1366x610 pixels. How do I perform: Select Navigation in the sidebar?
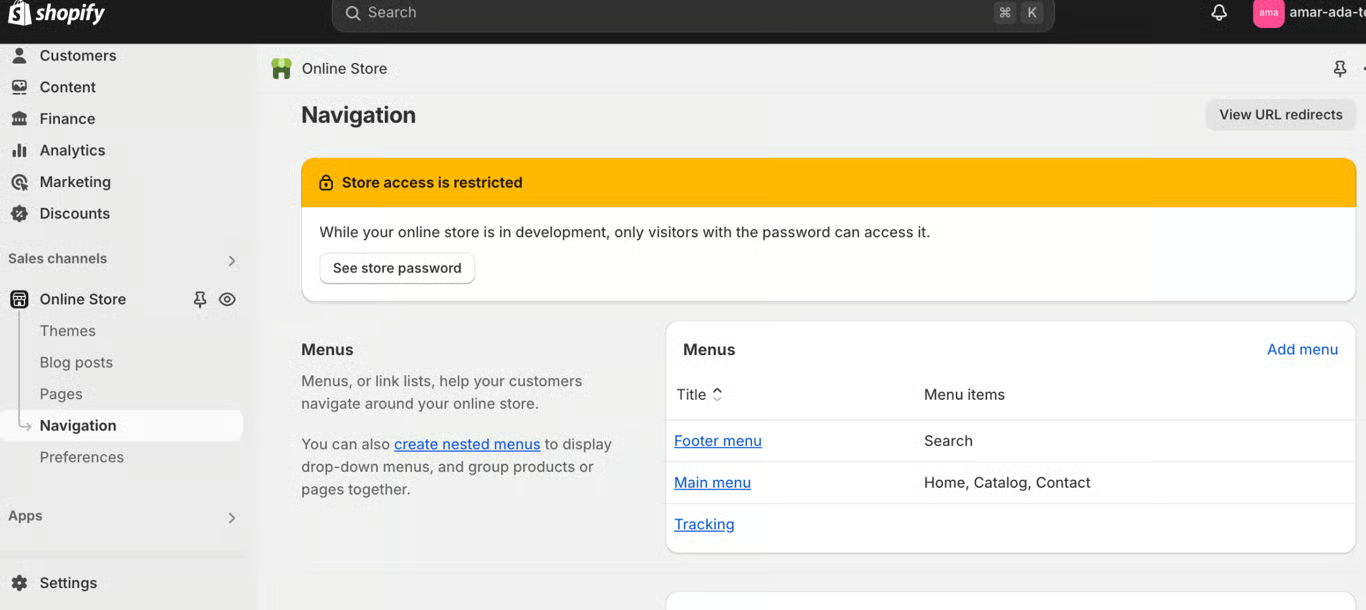tap(121, 426)
